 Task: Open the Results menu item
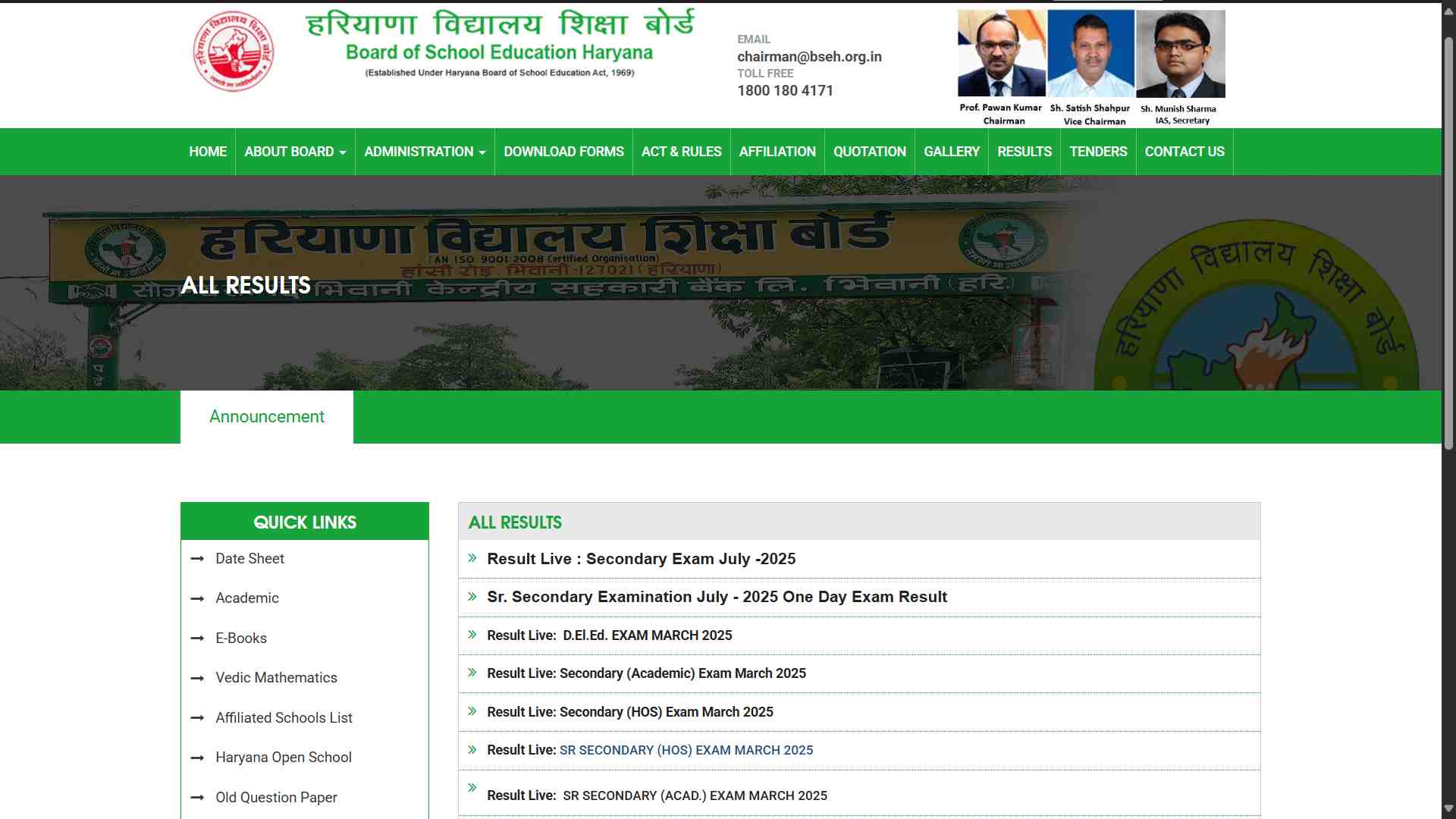coord(1024,152)
